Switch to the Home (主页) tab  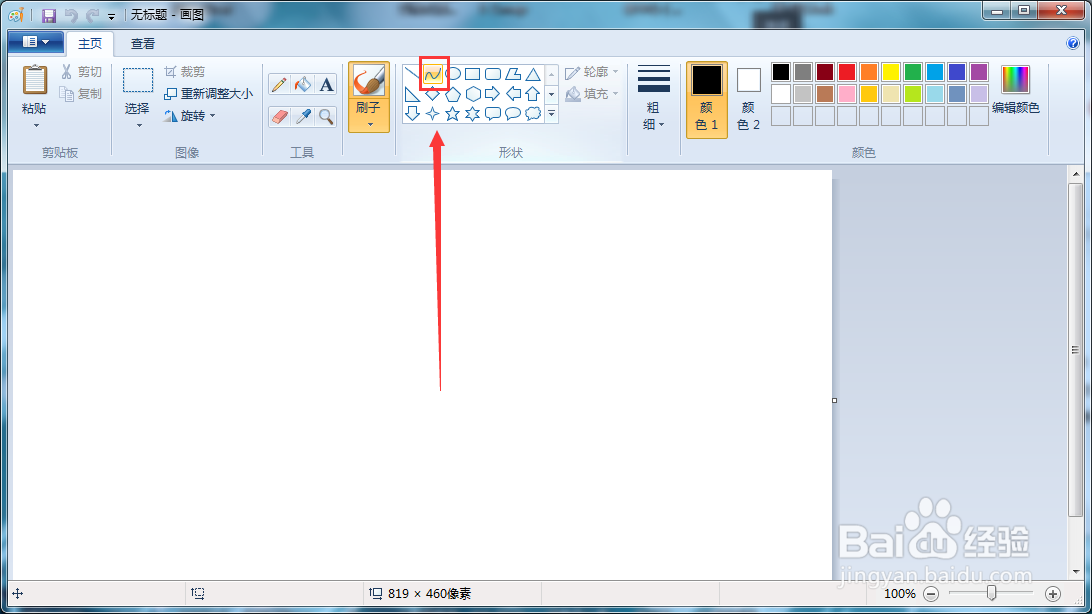click(x=90, y=43)
